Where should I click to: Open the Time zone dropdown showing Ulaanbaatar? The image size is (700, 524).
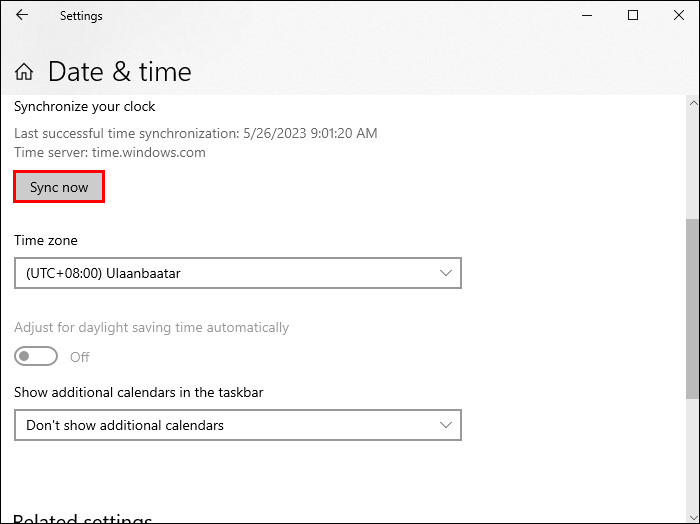(238, 273)
